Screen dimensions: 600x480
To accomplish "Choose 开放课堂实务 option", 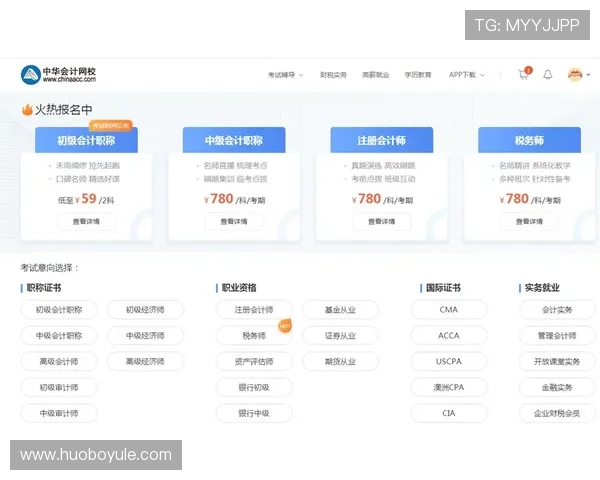I will tap(557, 361).
